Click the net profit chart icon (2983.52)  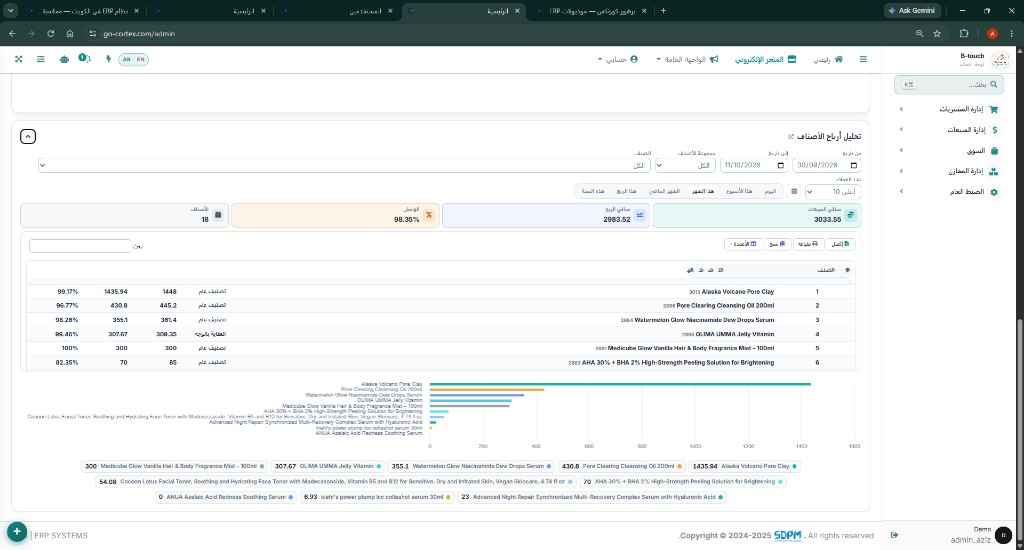[639, 215]
